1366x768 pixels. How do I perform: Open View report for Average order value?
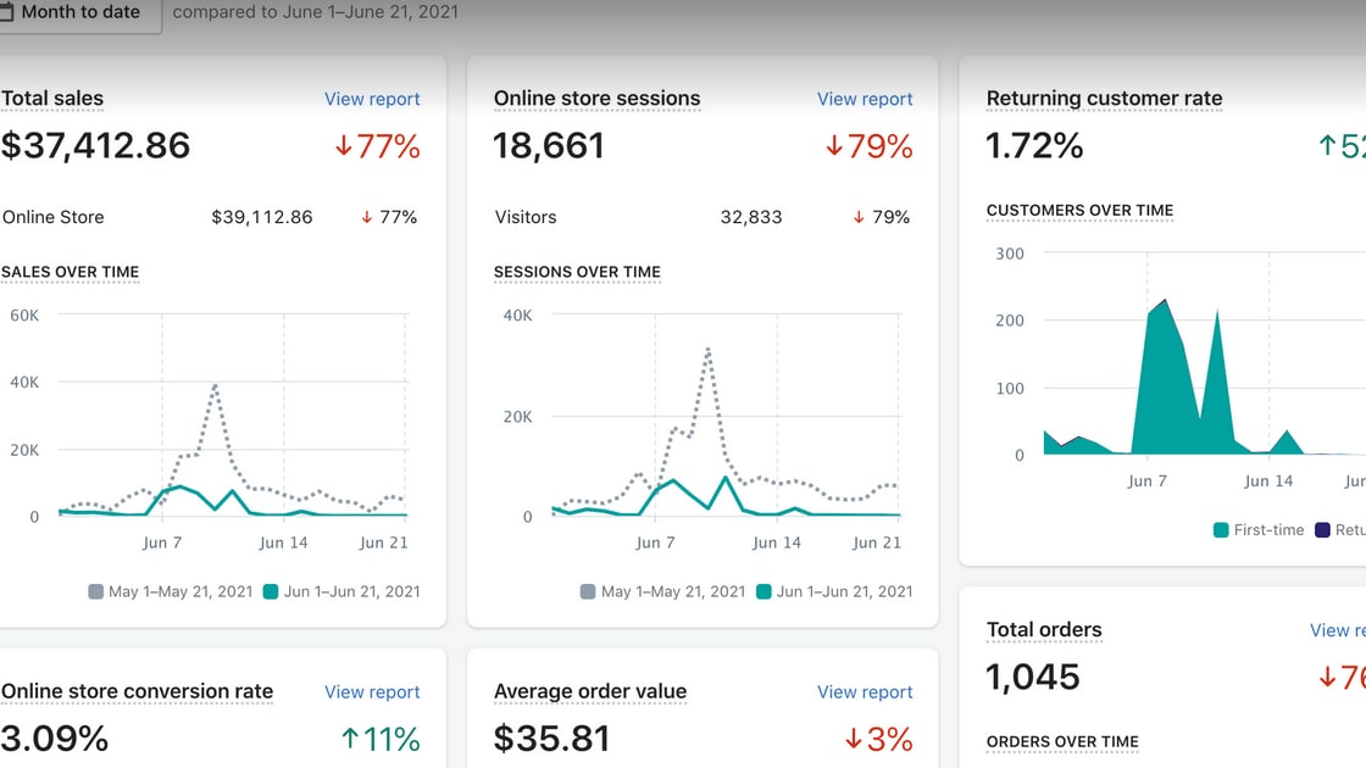click(x=865, y=692)
